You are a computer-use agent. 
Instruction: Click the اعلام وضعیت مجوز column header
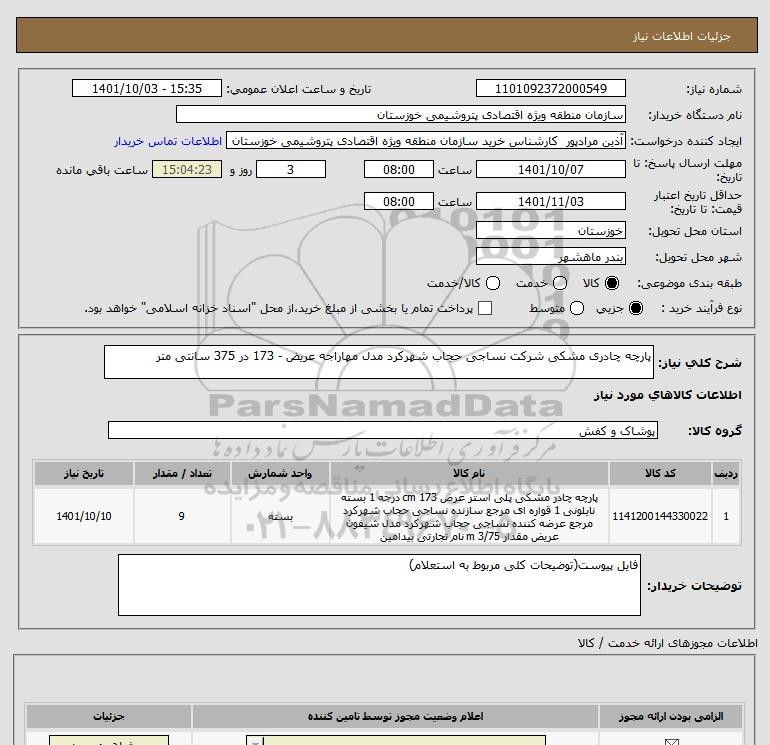395,717
